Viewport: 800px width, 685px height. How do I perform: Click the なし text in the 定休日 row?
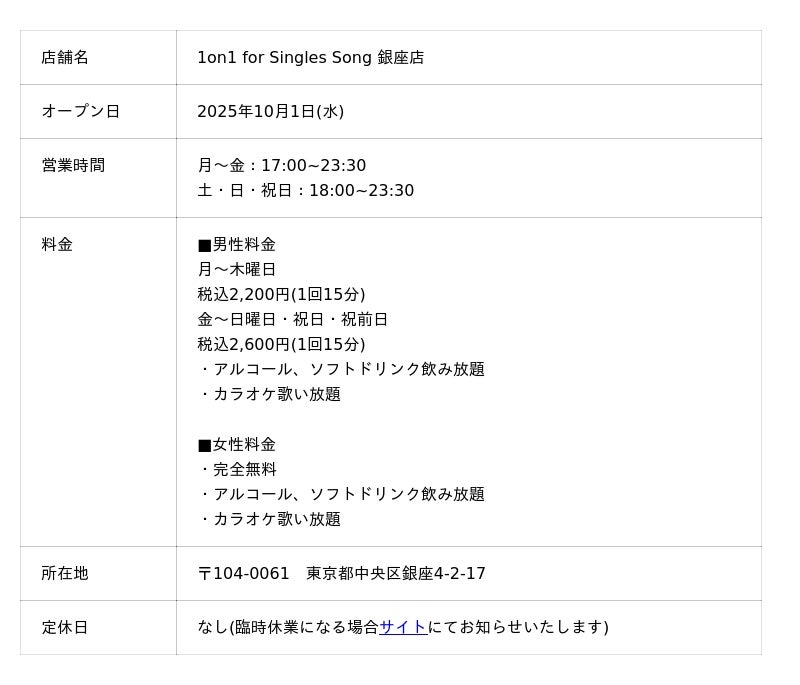(213, 628)
